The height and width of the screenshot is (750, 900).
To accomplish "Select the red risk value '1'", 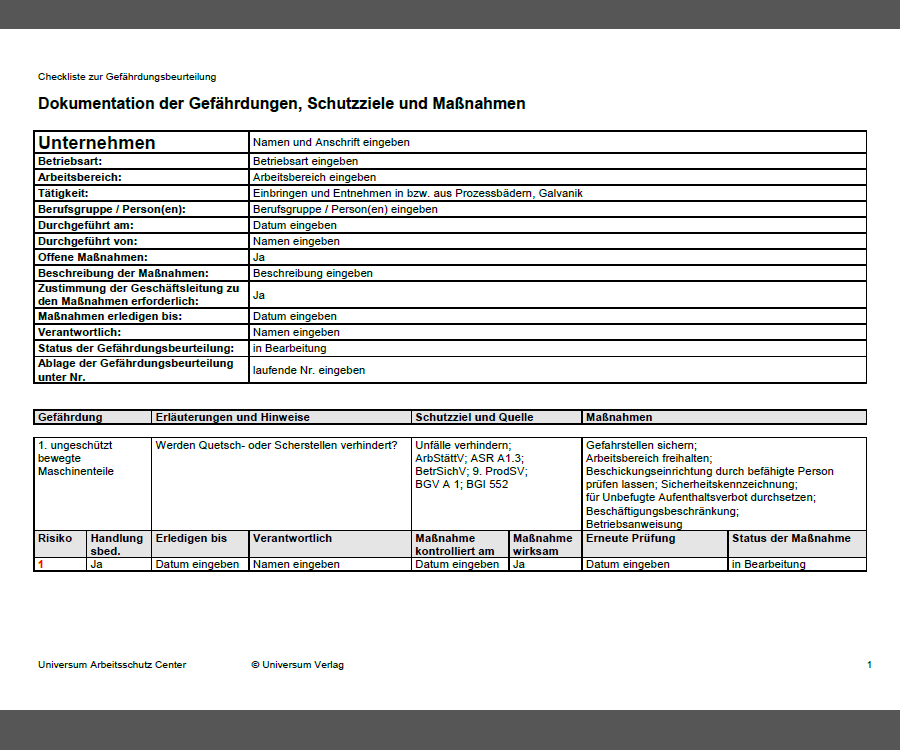I will pos(41,565).
